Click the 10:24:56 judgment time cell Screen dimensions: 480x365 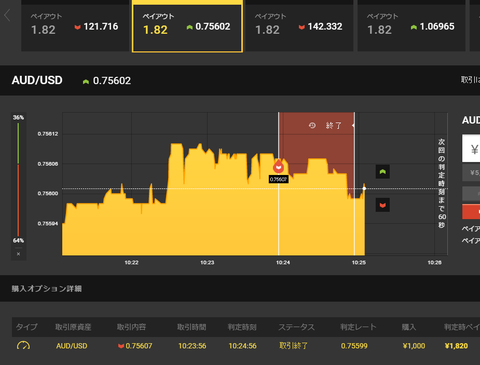coord(242,346)
